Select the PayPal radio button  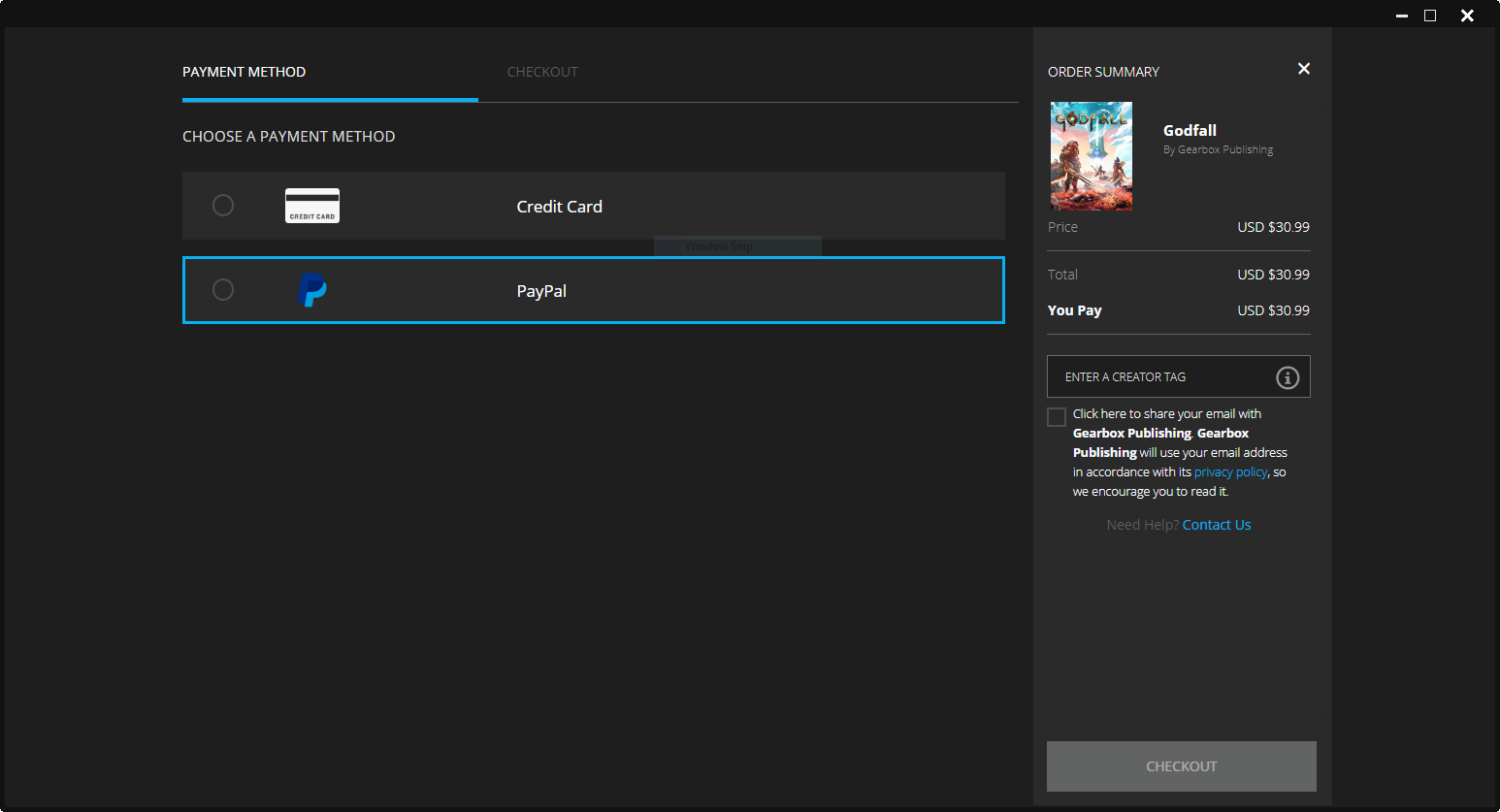coord(223,290)
